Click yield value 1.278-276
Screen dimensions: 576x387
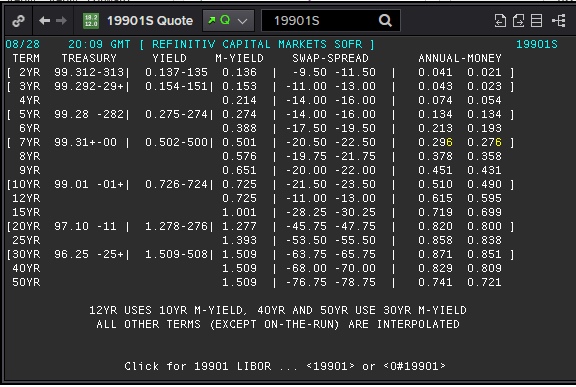[176, 226]
